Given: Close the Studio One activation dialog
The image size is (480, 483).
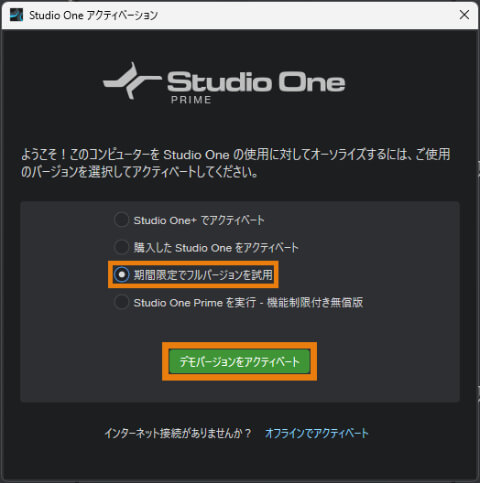Looking at the screenshot, I should tap(464, 15).
